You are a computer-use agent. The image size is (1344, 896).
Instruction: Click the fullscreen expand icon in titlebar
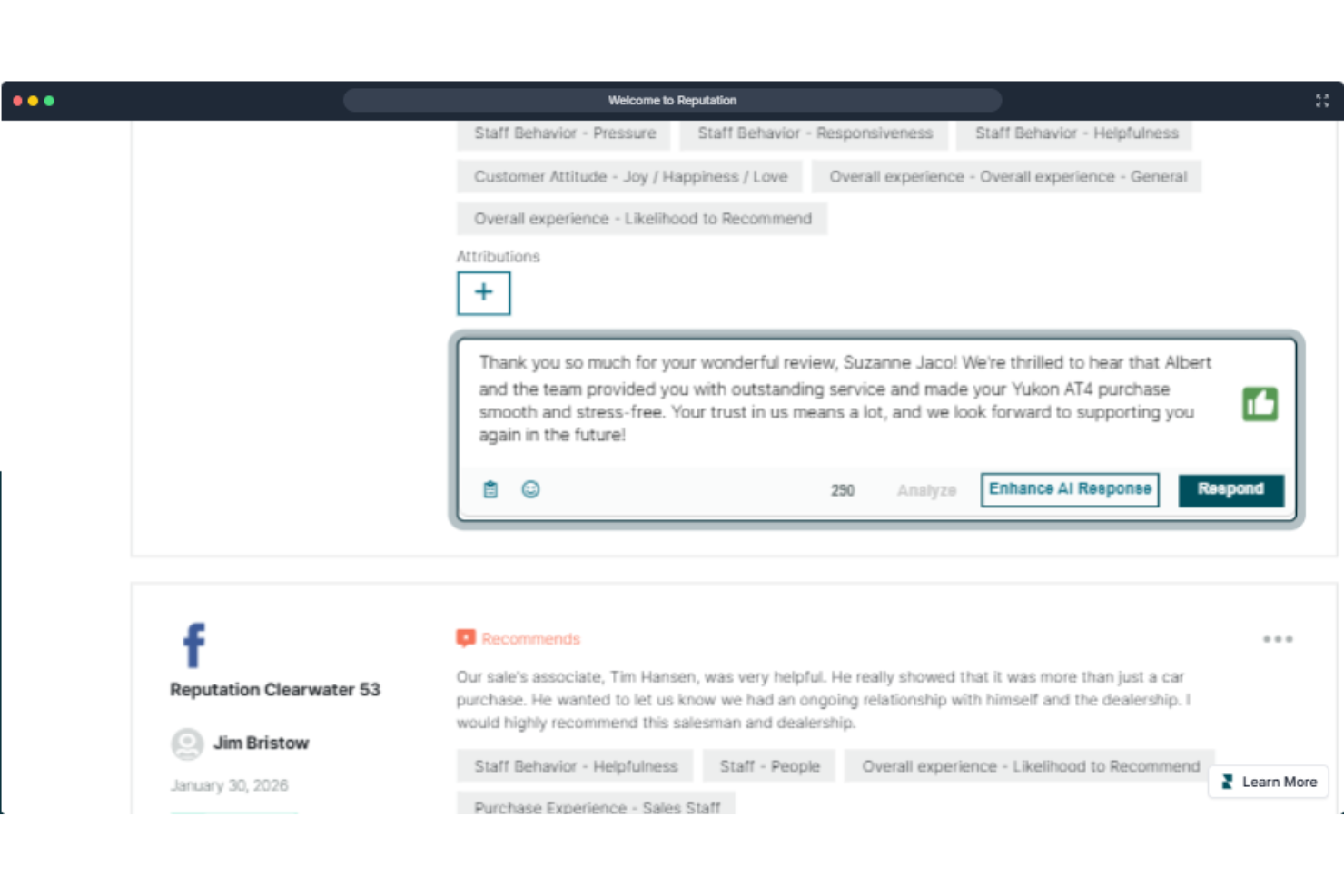coord(1321,101)
